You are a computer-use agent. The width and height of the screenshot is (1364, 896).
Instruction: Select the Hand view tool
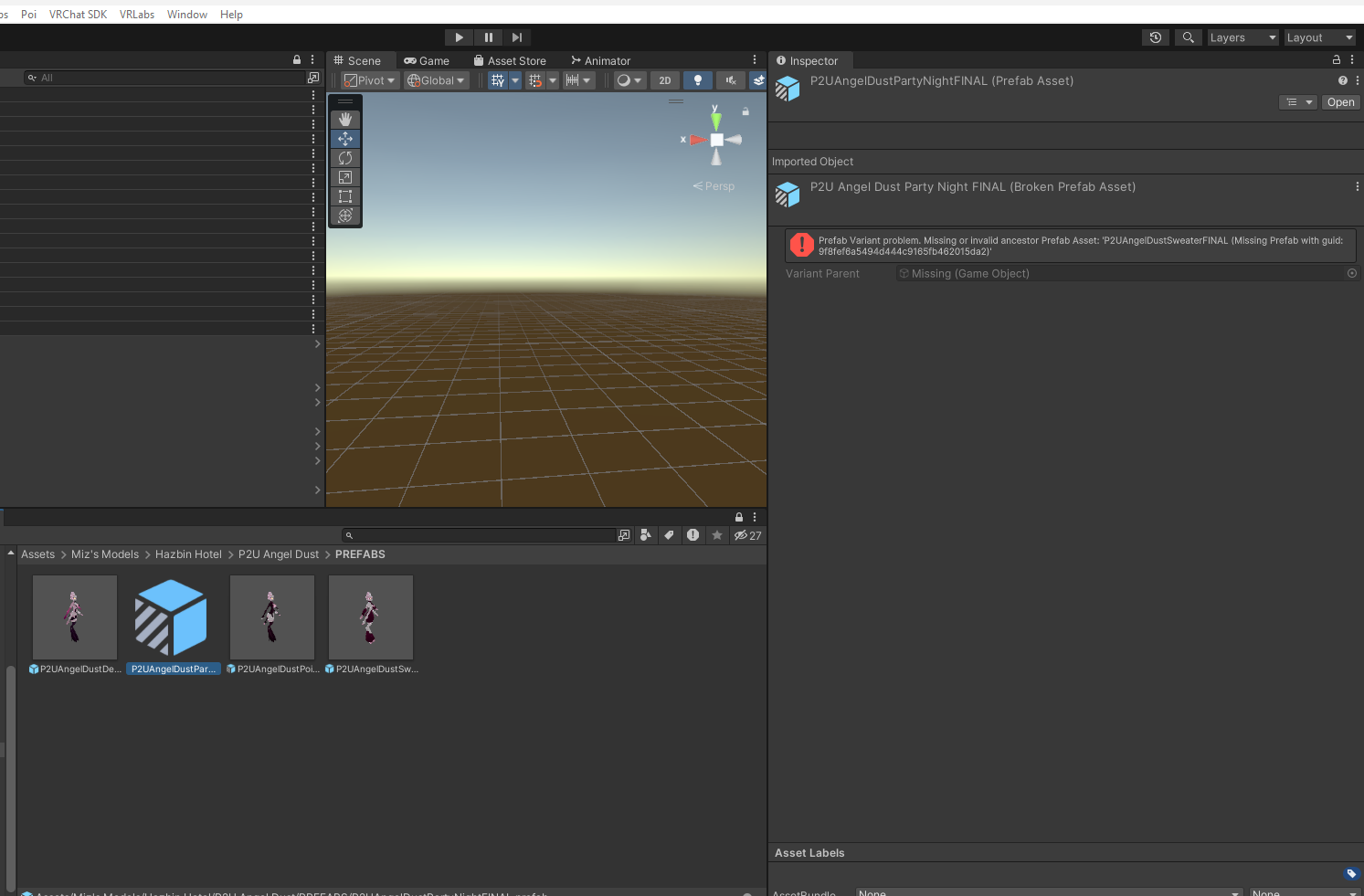(345, 120)
